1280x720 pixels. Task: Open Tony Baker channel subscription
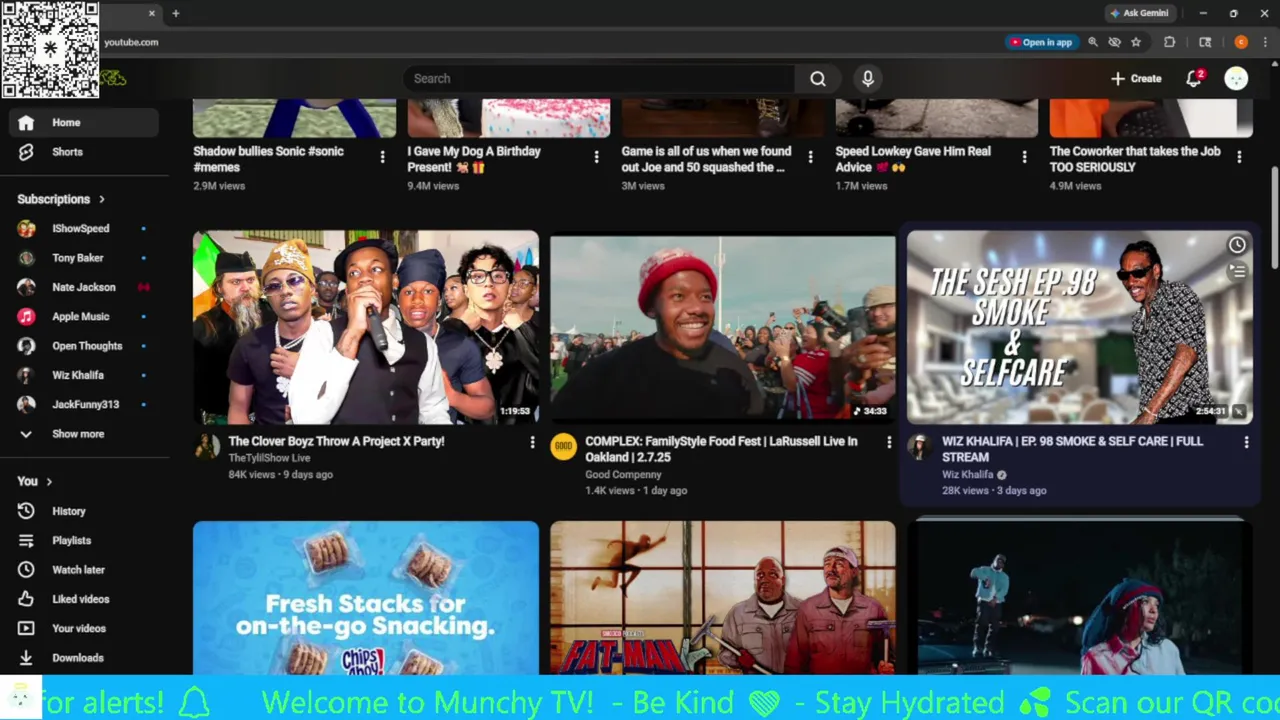84,258
